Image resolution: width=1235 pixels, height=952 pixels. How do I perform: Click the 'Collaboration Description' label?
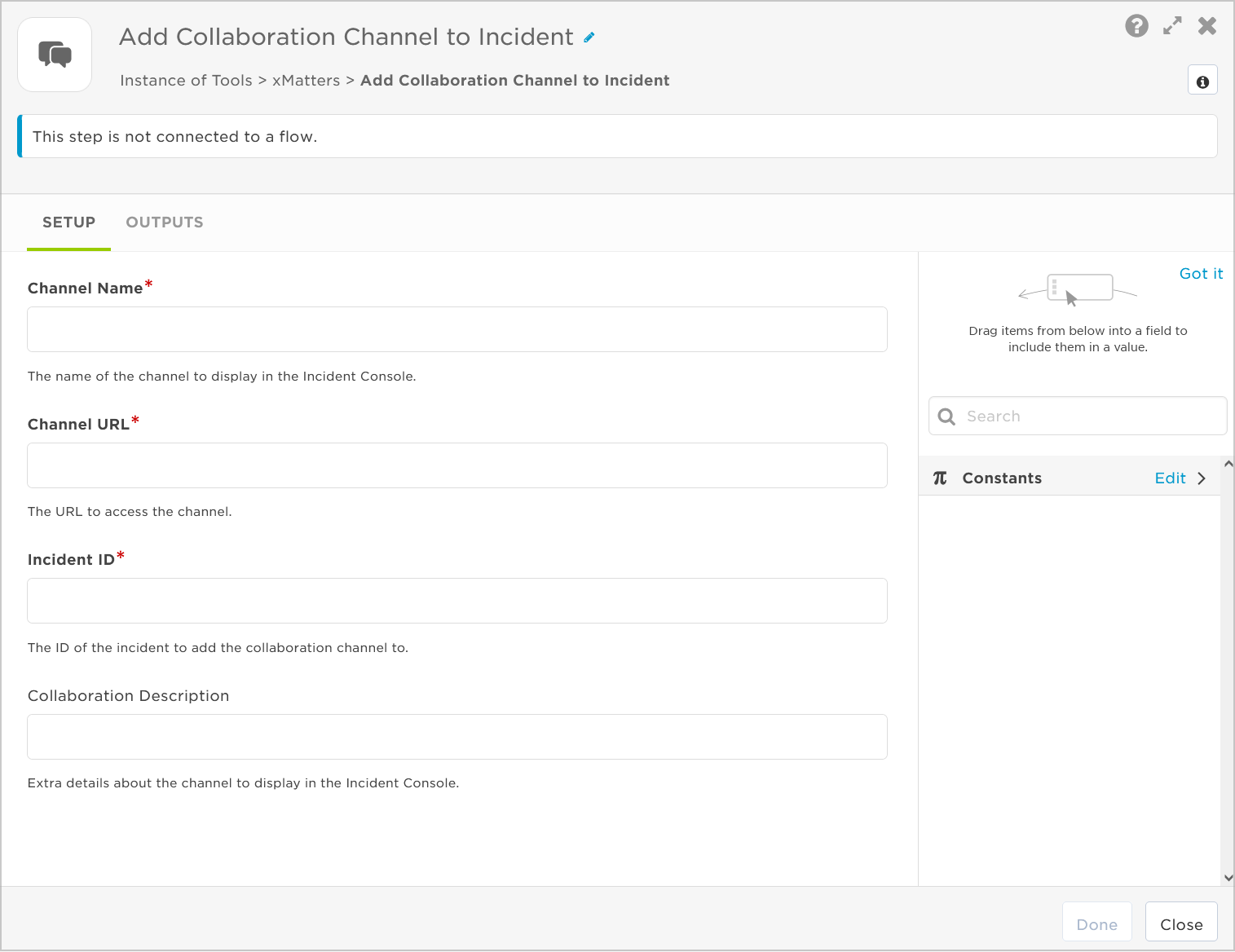pyautogui.click(x=129, y=696)
